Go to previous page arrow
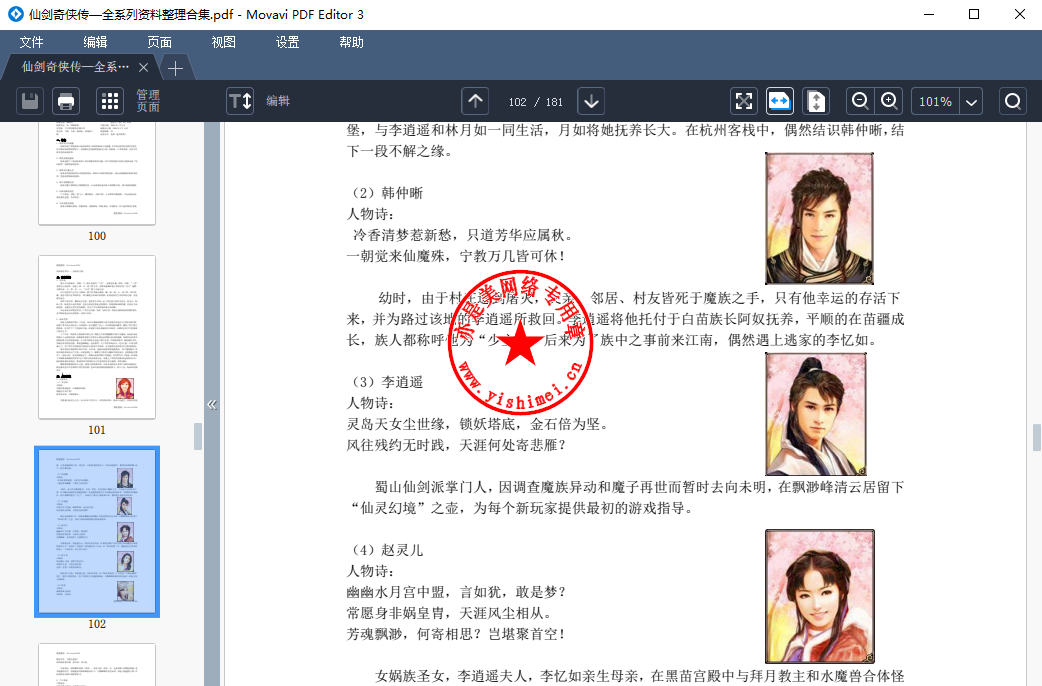The width and height of the screenshot is (1042, 686). [x=475, y=101]
